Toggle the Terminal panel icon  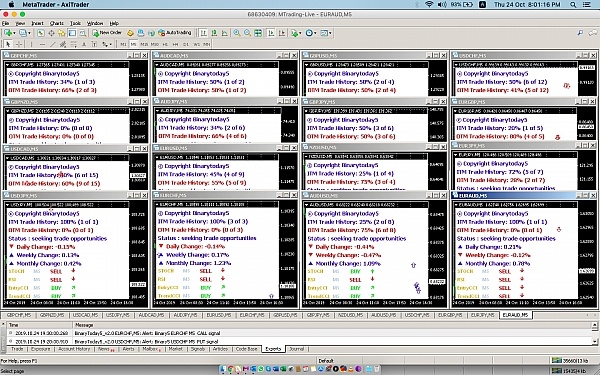pyautogui.click(x=72, y=33)
